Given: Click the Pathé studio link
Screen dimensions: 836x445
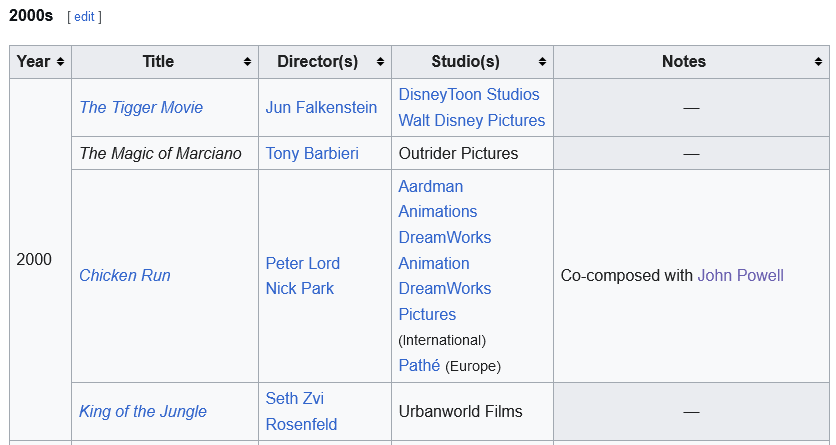Looking at the screenshot, I should tap(419, 366).
